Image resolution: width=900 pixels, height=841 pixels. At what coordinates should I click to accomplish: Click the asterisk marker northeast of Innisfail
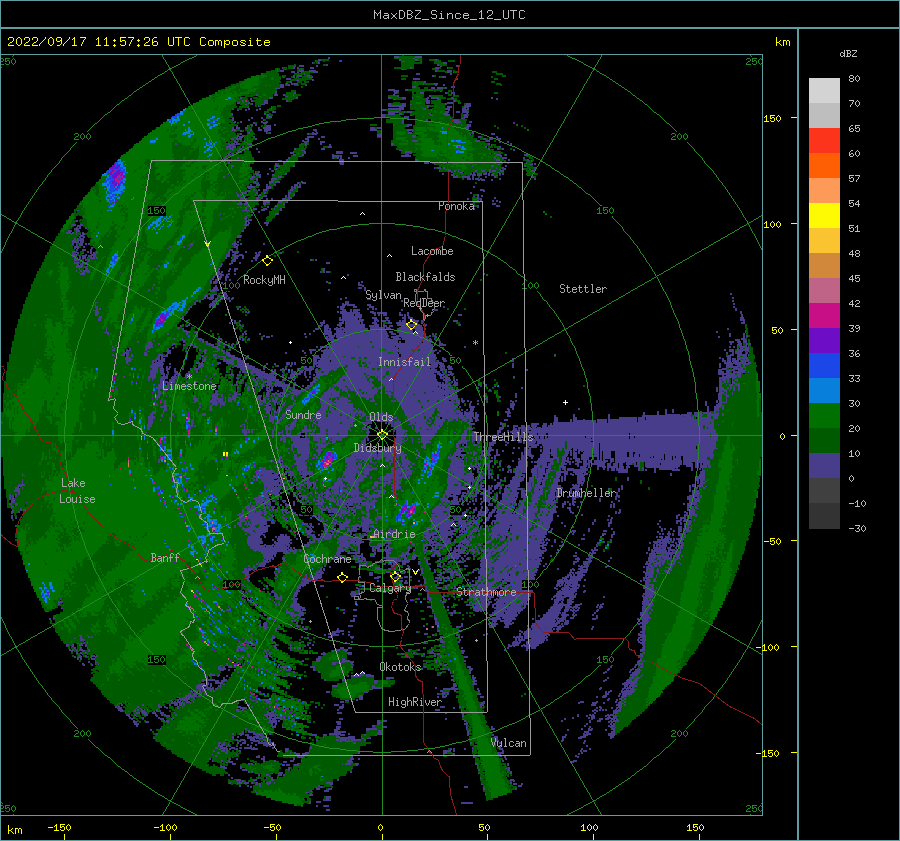(x=475, y=343)
